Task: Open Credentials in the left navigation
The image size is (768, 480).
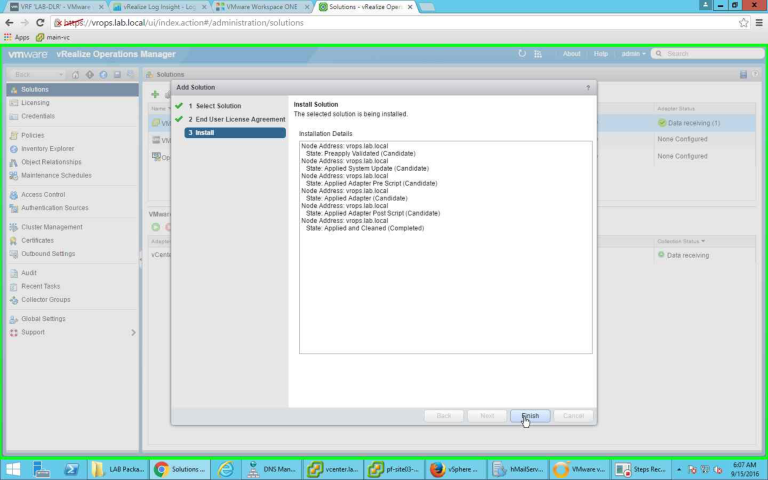Action: pos(38,116)
